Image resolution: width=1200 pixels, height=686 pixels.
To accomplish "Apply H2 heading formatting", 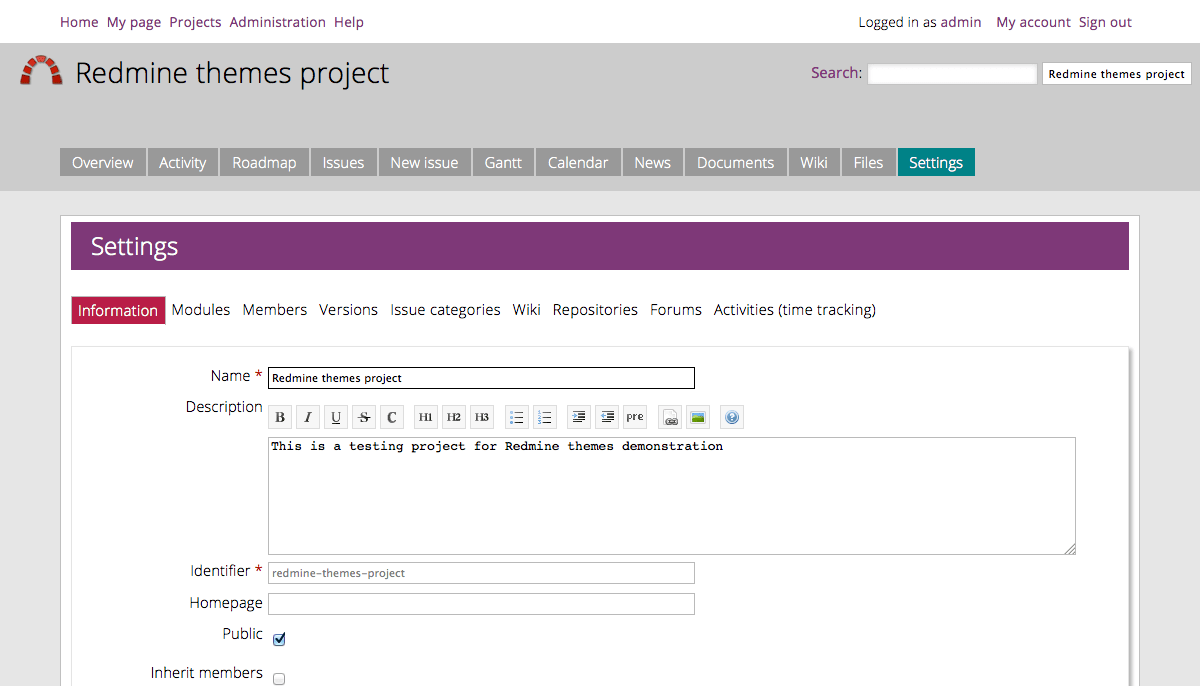I will tap(454, 418).
